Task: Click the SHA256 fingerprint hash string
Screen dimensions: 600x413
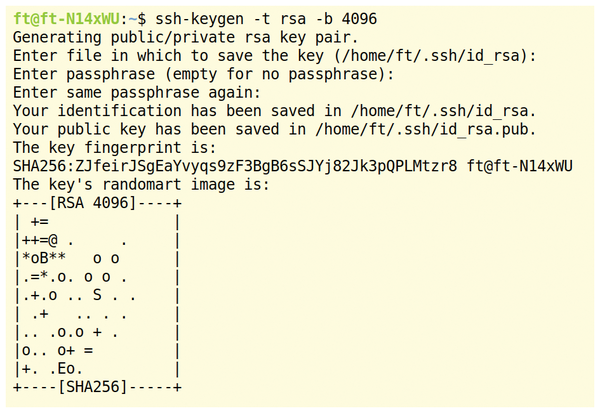Action: pyautogui.click(x=235, y=166)
